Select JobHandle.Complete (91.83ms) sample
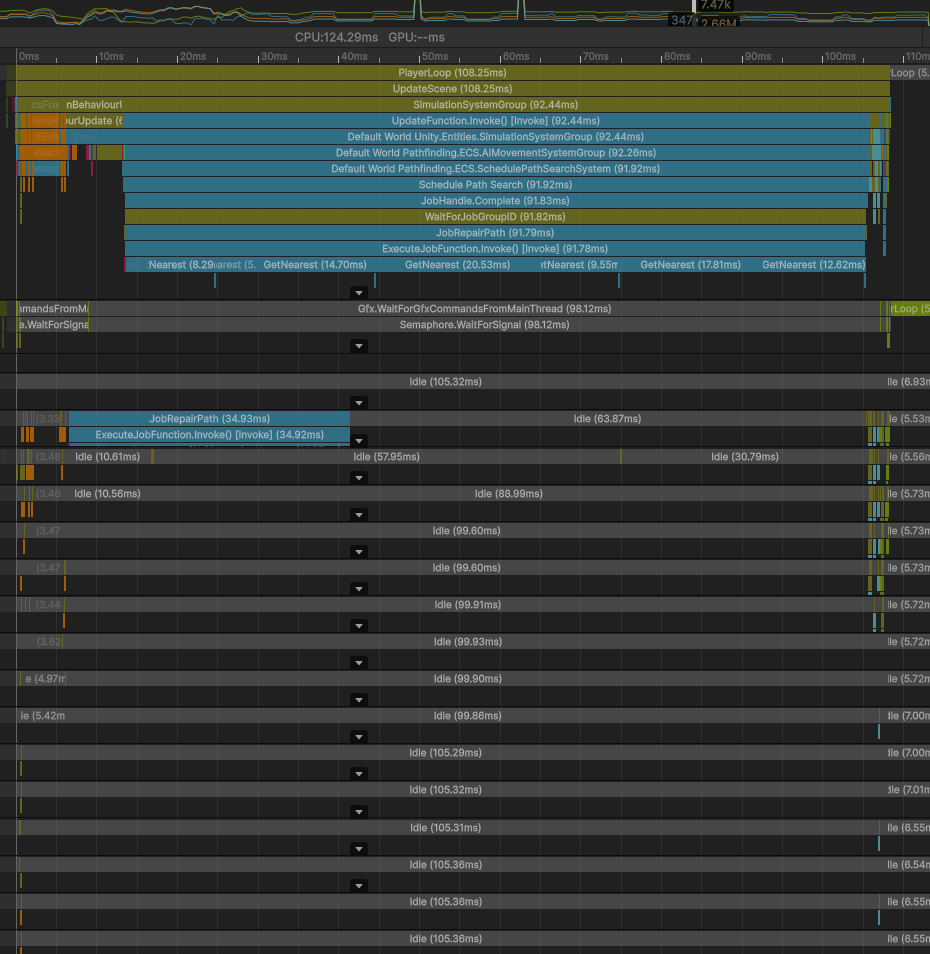930x954 pixels. (495, 201)
